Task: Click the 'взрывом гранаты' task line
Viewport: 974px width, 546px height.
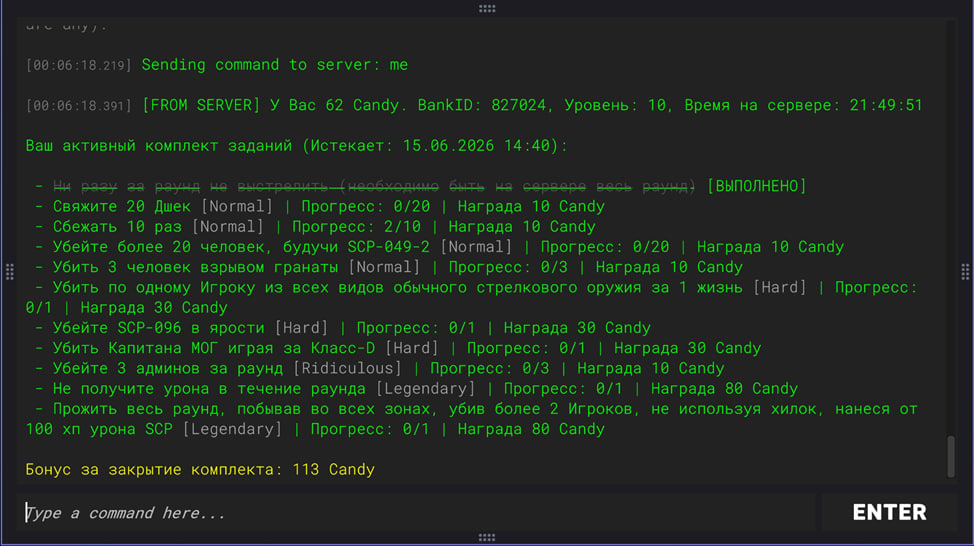Action: (x=389, y=266)
